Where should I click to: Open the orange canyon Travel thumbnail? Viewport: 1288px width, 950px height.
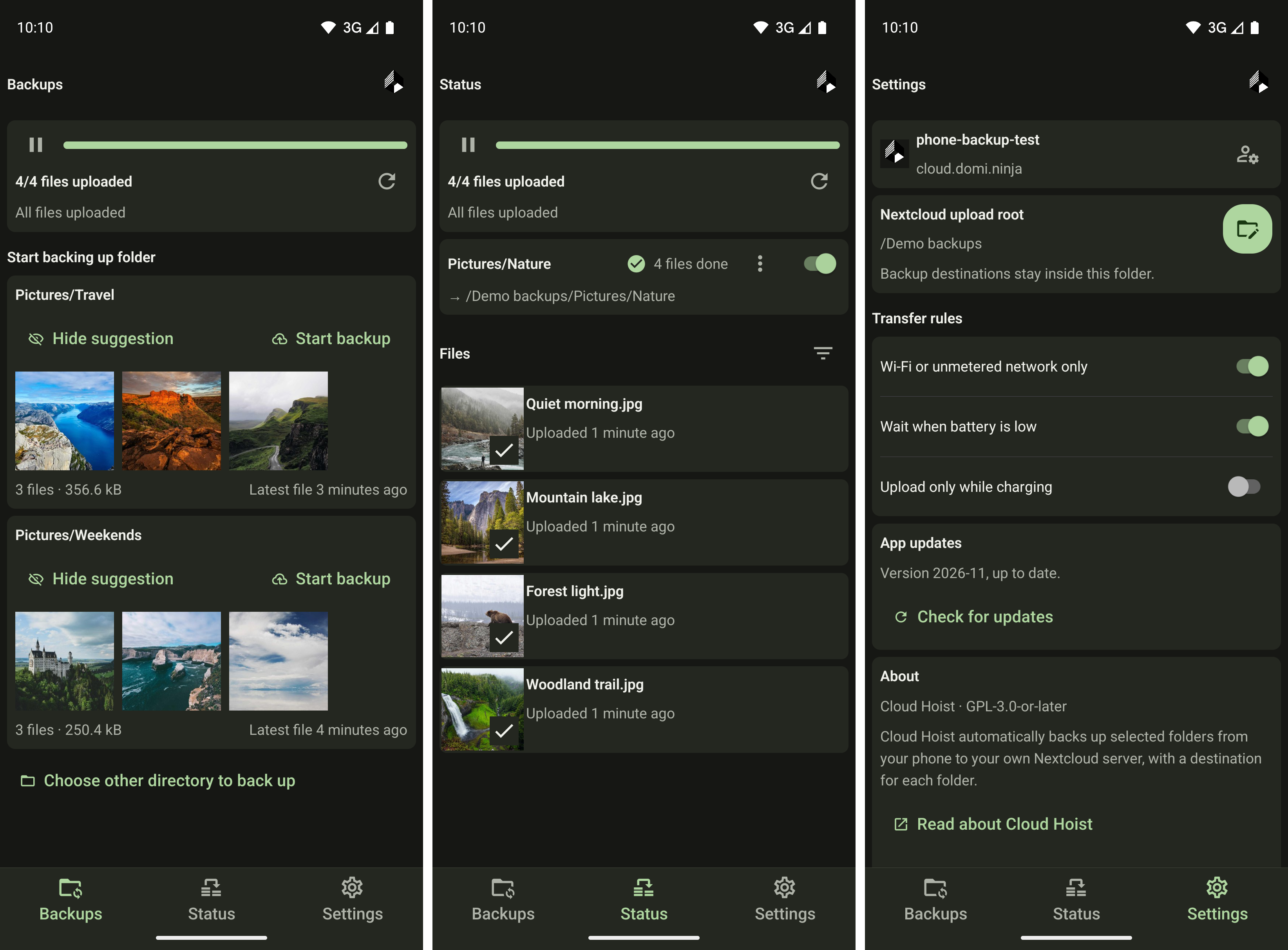171,421
